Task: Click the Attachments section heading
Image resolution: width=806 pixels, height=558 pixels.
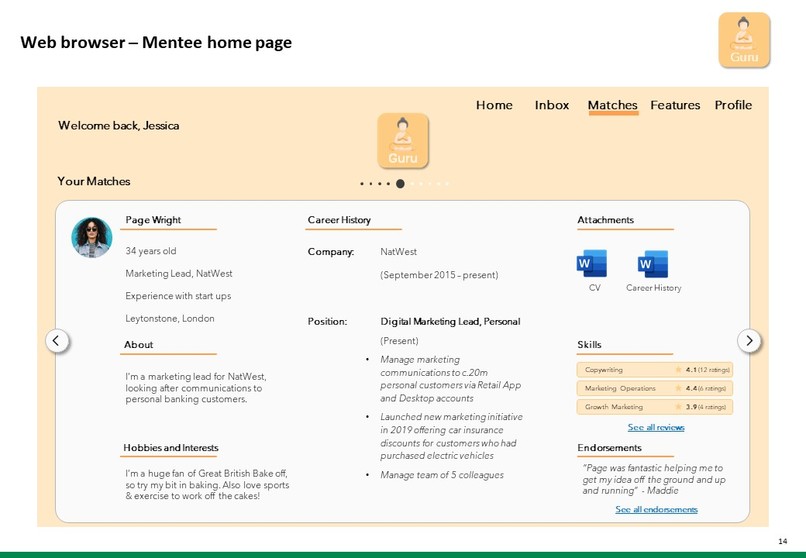Action: point(605,220)
